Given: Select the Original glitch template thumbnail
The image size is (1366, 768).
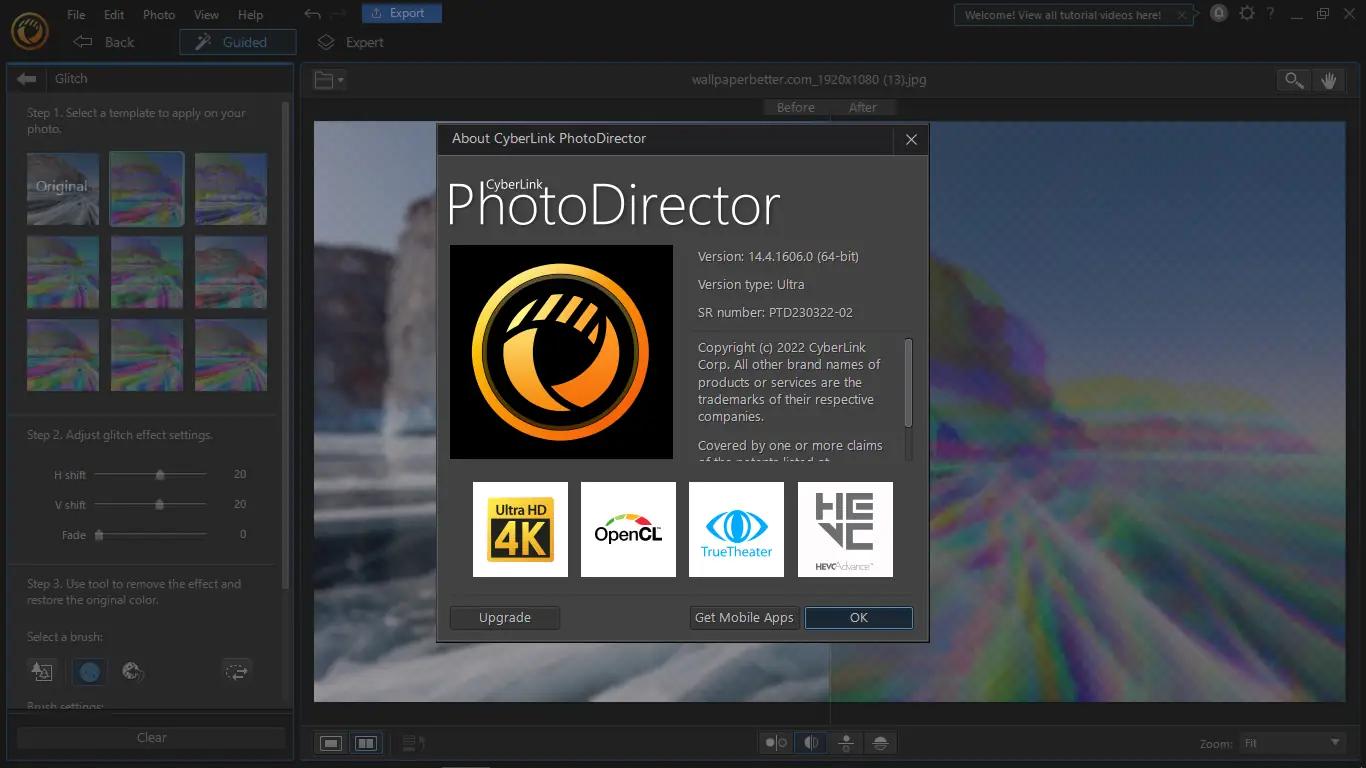Looking at the screenshot, I should tap(63, 188).
